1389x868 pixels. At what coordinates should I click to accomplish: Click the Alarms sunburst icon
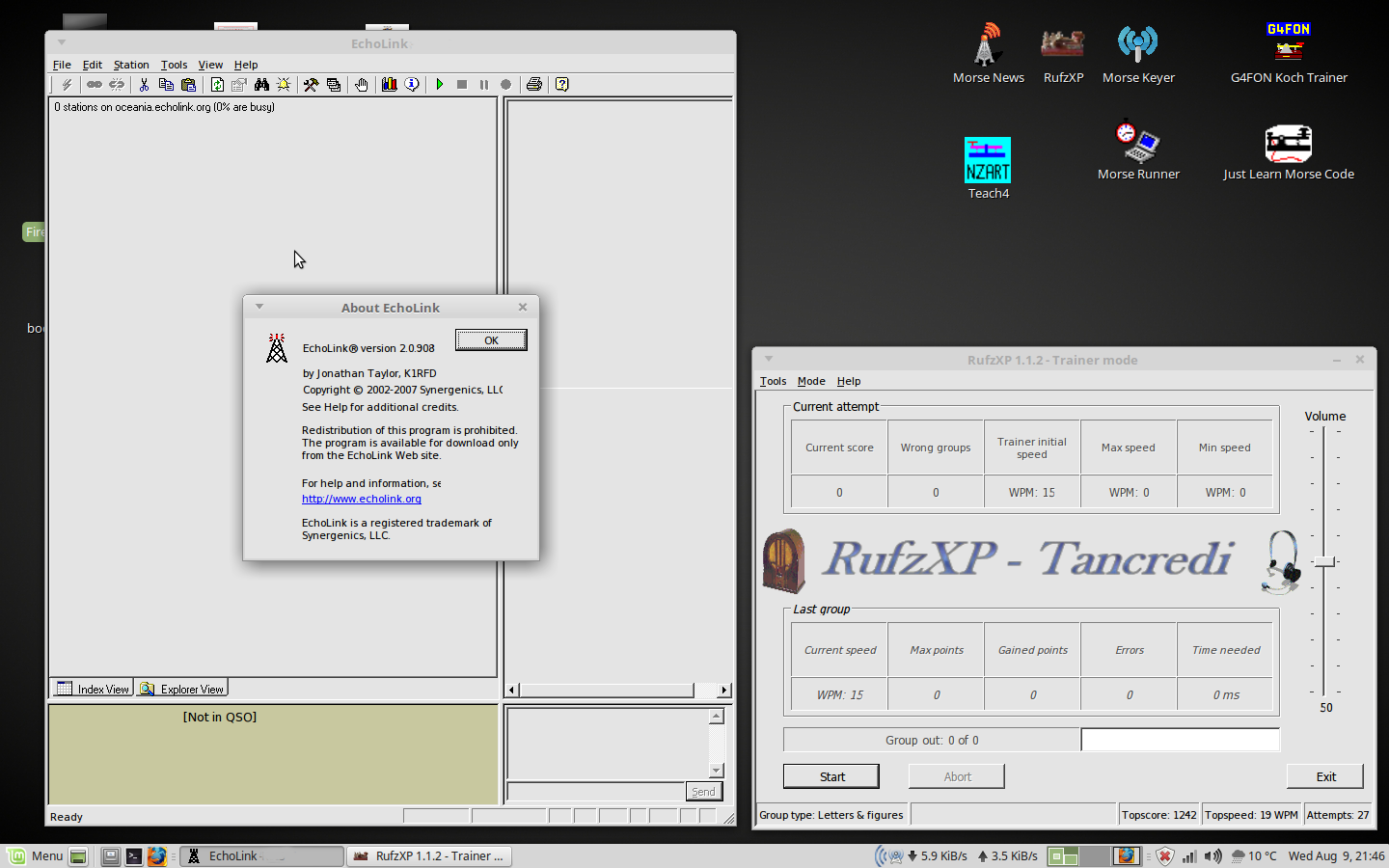coord(284,85)
